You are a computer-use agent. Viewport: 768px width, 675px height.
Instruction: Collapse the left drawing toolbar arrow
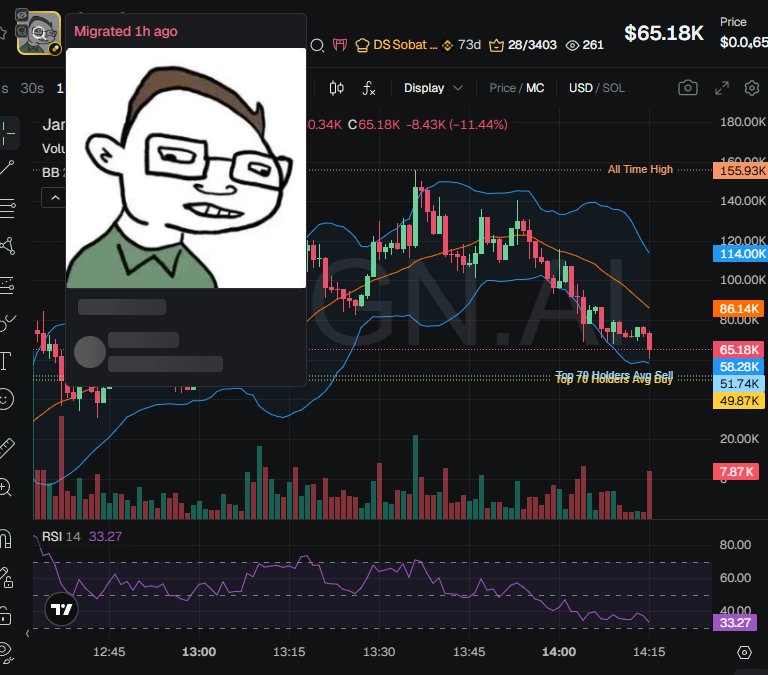click(x=27, y=633)
